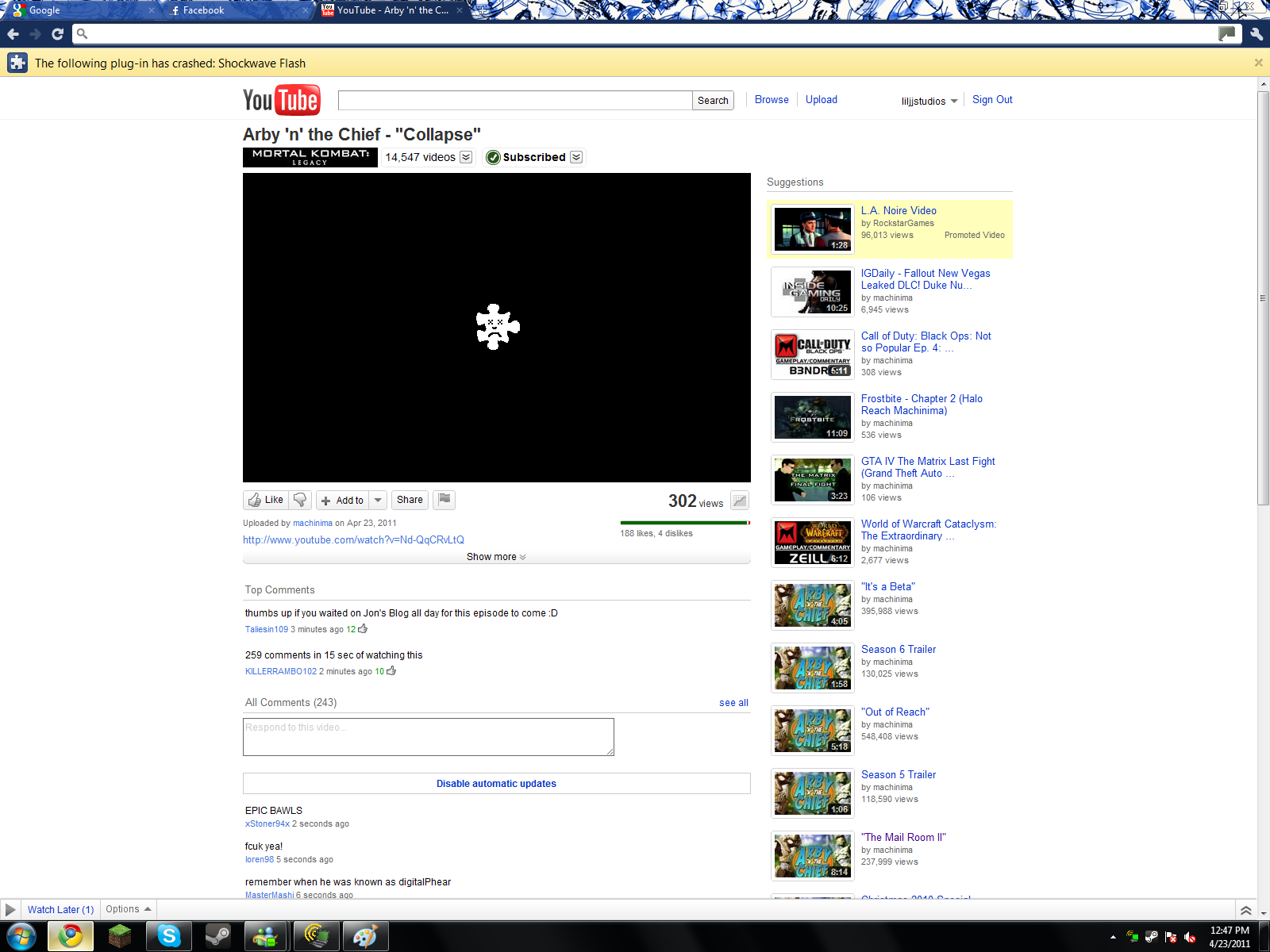
Task: Toggle the Subscribed button
Action: point(526,157)
